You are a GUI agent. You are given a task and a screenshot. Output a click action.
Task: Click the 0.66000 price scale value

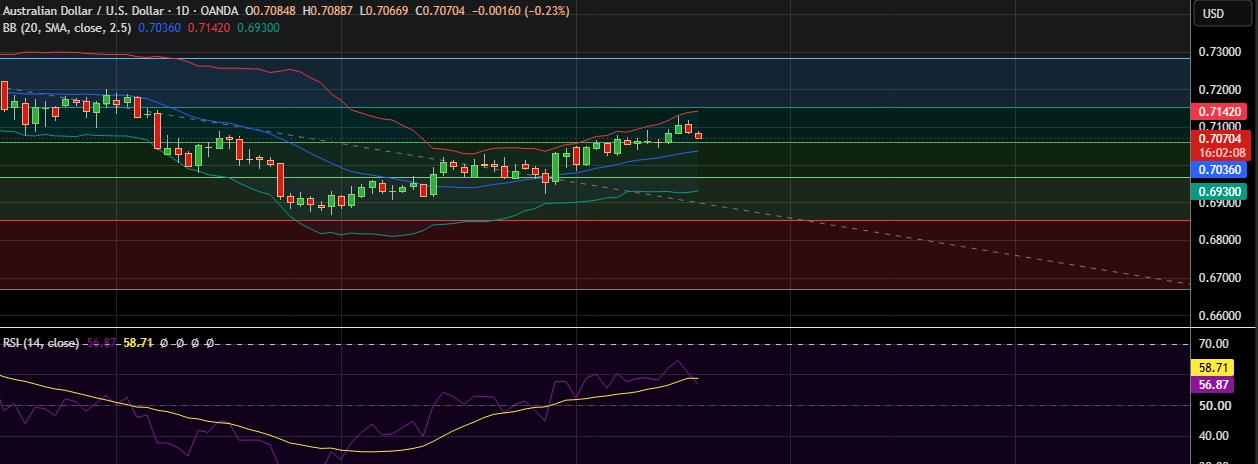pos(1219,316)
